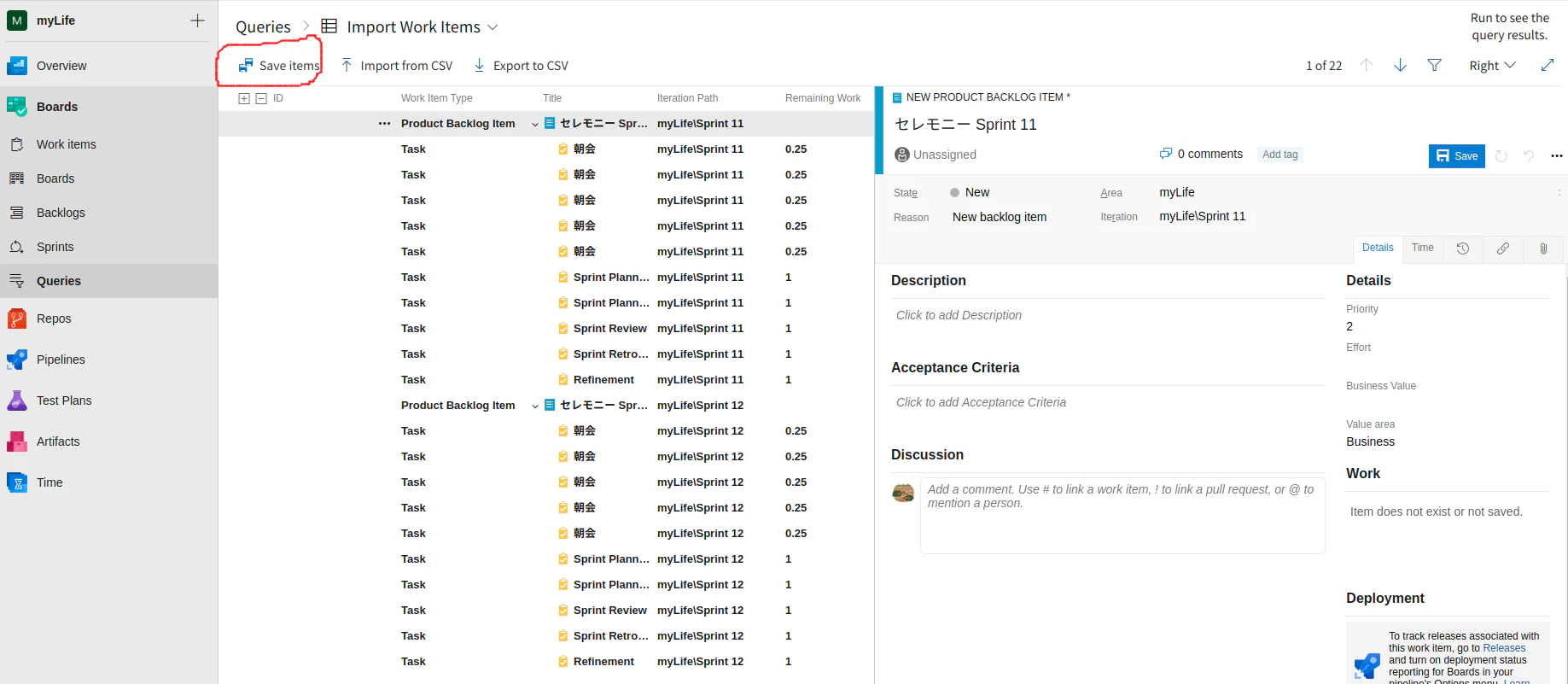Click Save items in the toolbar
The height and width of the screenshot is (684, 1568).
click(278, 66)
